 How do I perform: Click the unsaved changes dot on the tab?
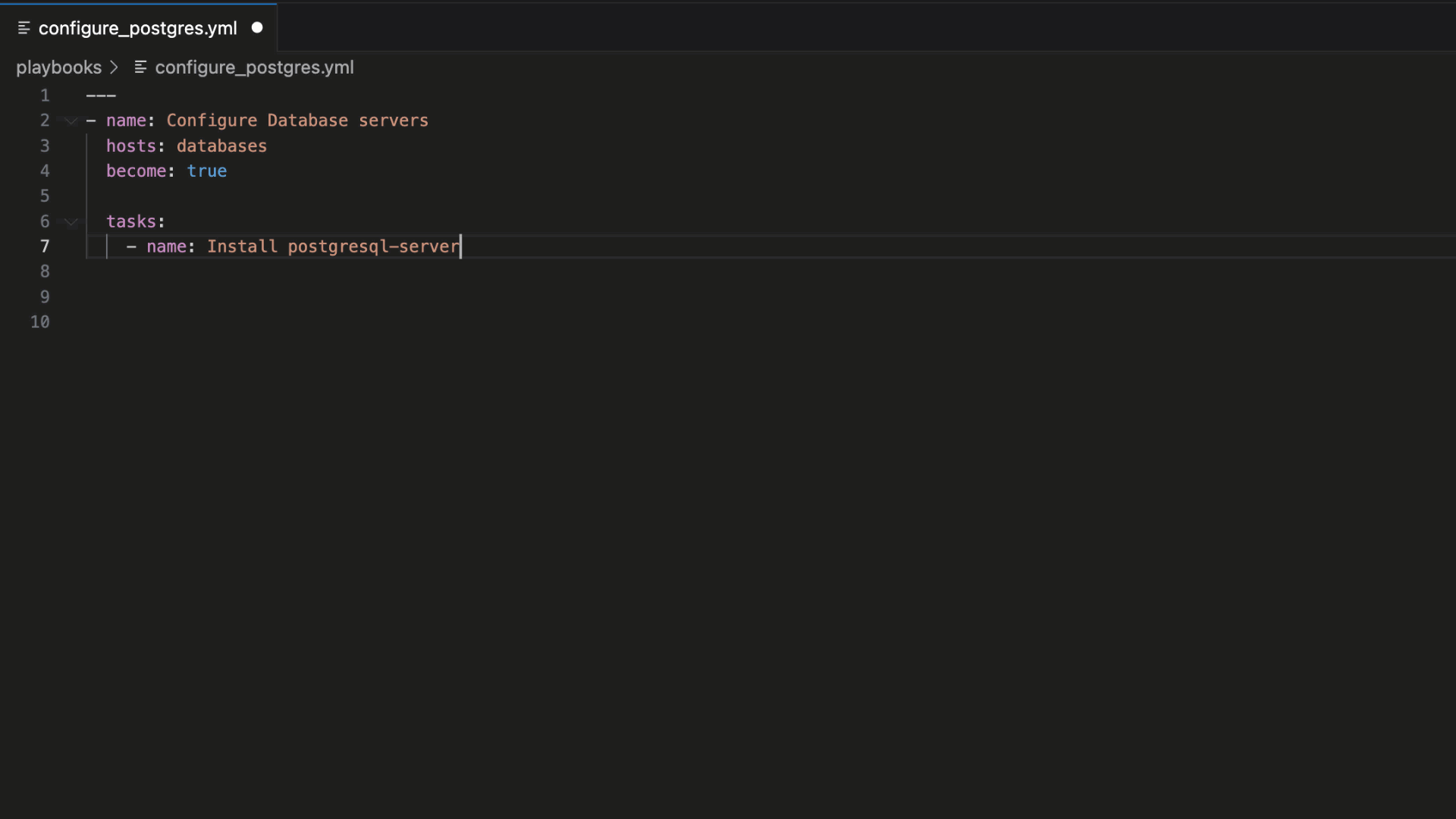point(257,27)
